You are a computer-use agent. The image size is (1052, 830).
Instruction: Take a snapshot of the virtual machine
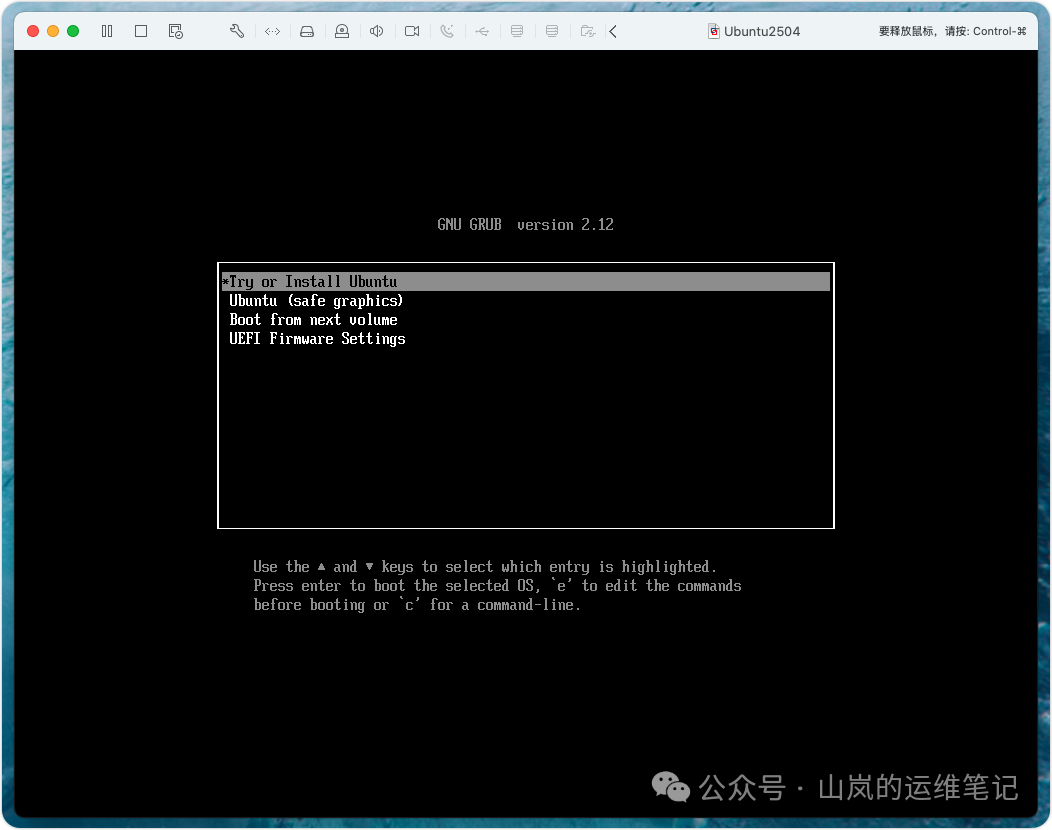pos(175,31)
